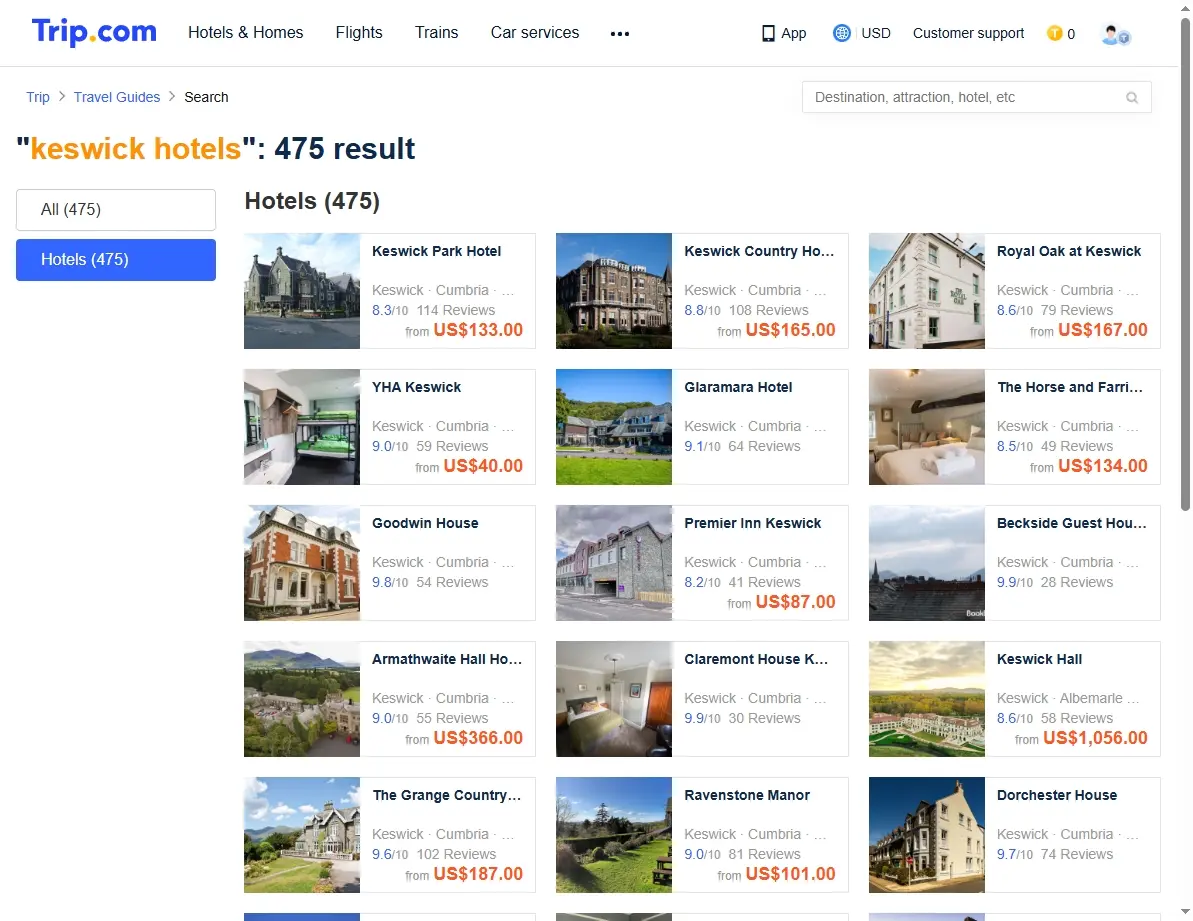The height and width of the screenshot is (921, 1193).
Task: Click the Trip Coins icon
Action: pos(1055,33)
